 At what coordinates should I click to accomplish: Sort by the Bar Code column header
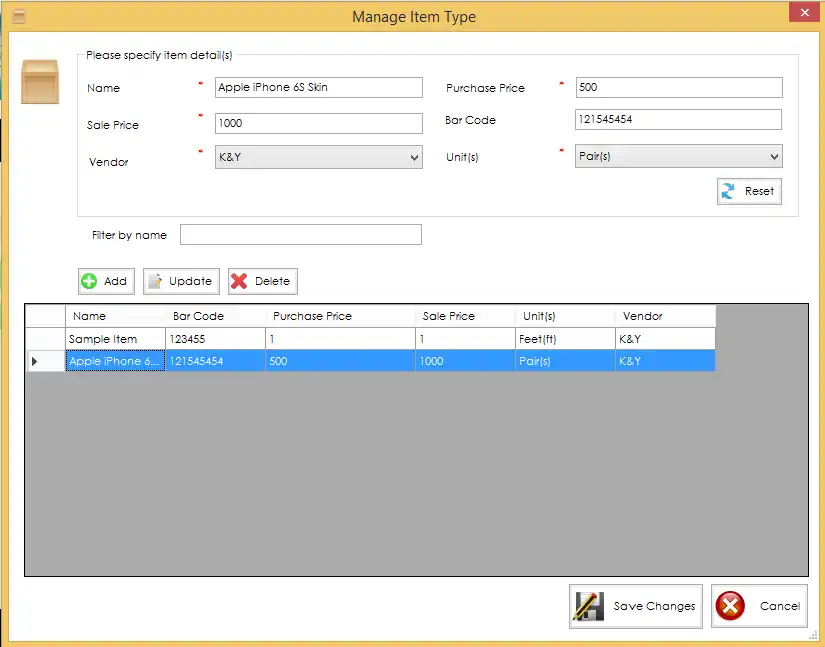coord(215,316)
